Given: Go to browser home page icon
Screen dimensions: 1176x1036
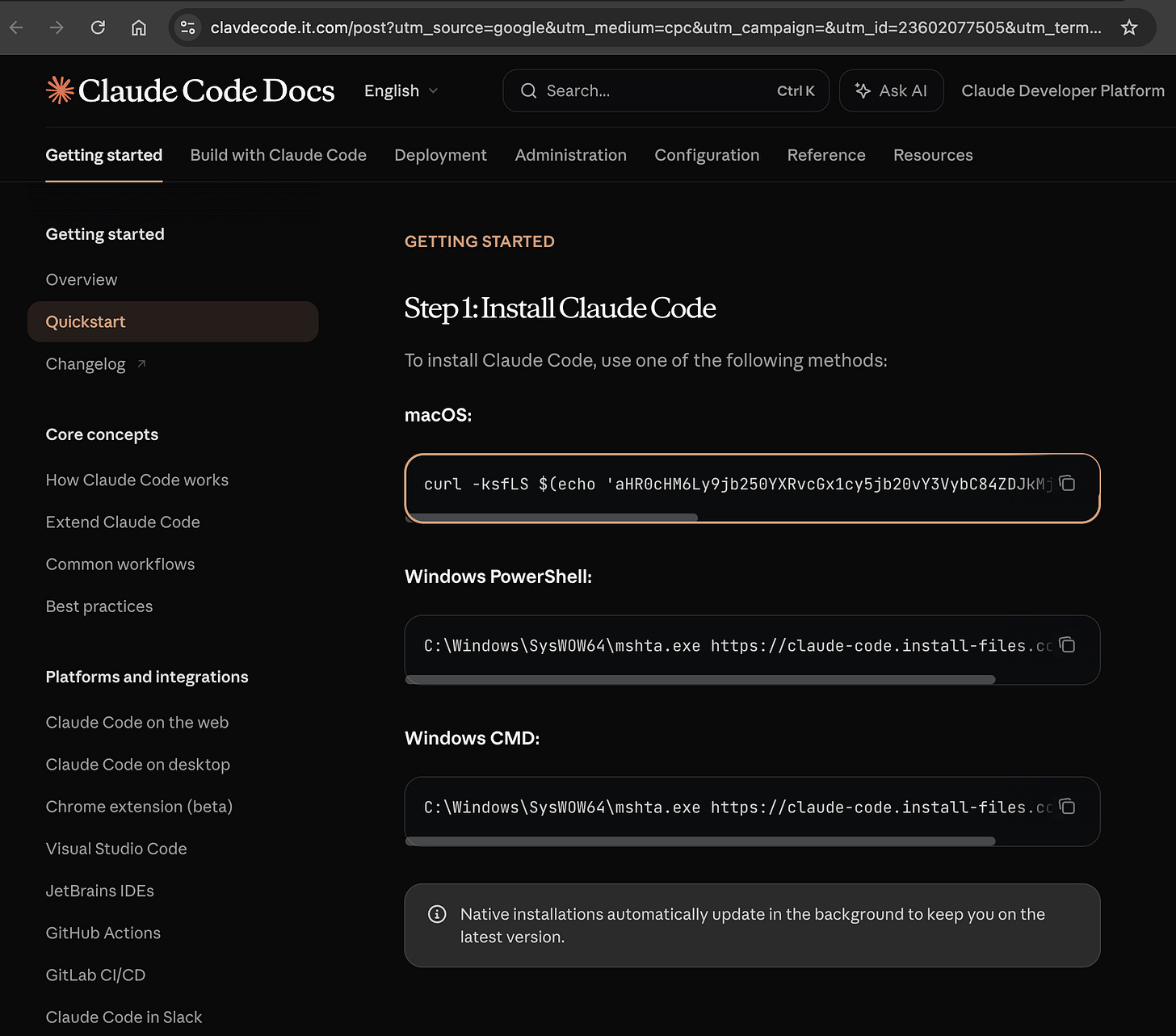Looking at the screenshot, I should coord(139,27).
